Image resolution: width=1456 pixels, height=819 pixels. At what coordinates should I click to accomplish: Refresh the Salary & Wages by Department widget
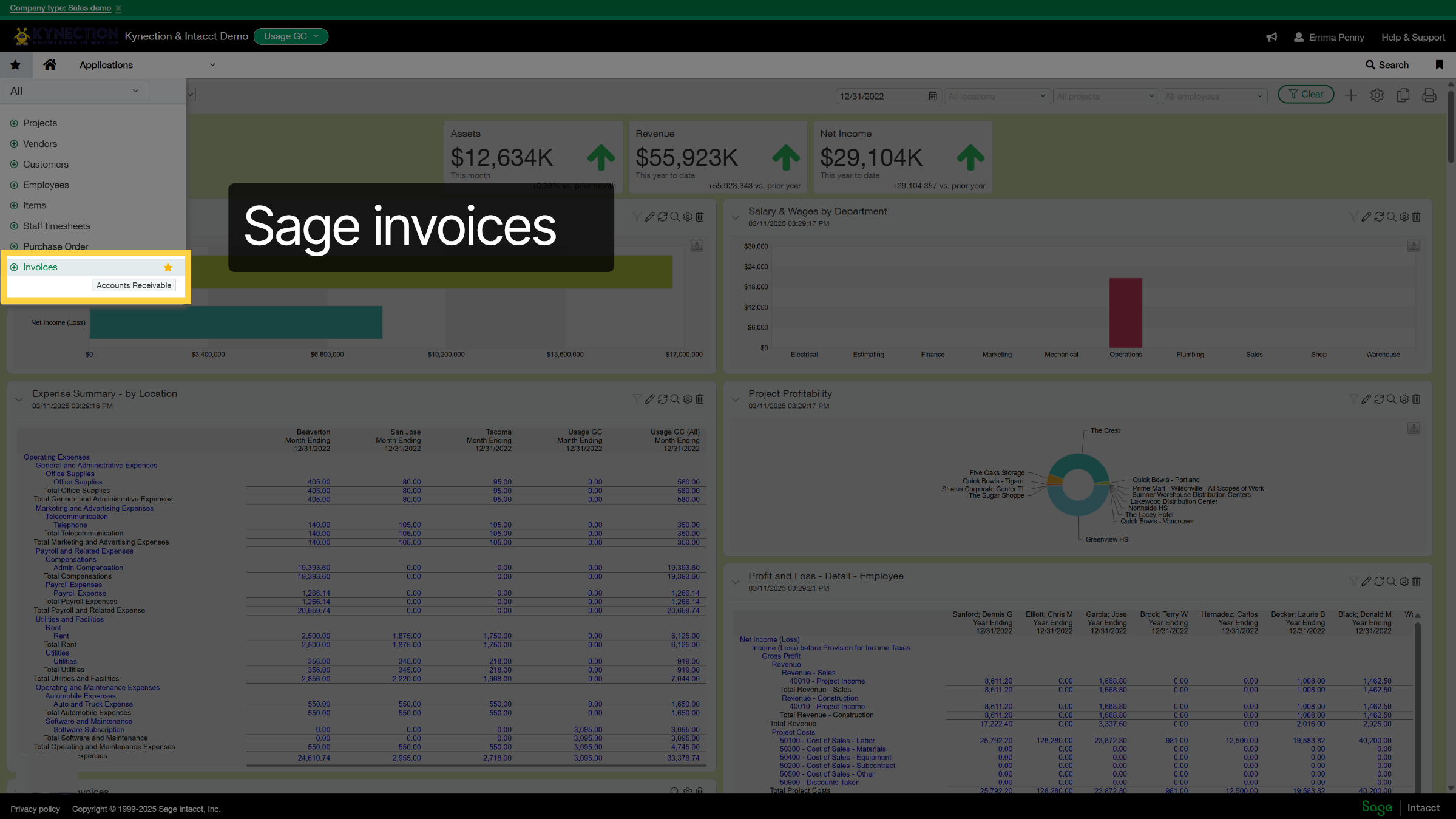(x=1378, y=217)
